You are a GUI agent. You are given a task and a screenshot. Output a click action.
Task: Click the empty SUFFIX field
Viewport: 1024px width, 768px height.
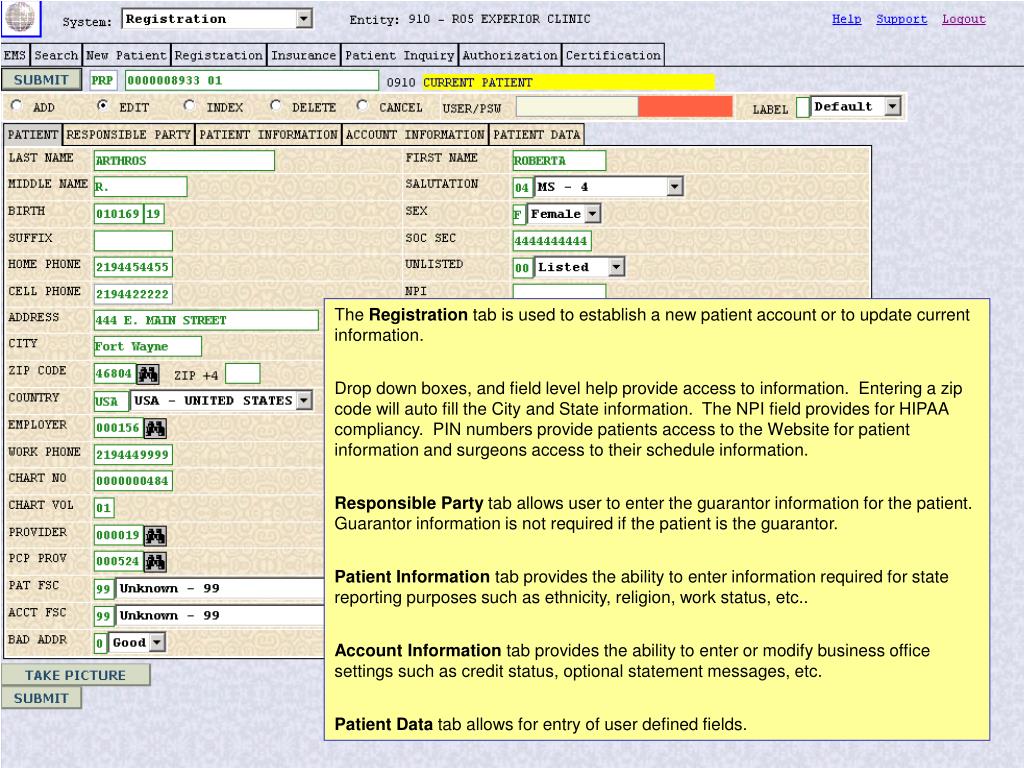(133, 240)
